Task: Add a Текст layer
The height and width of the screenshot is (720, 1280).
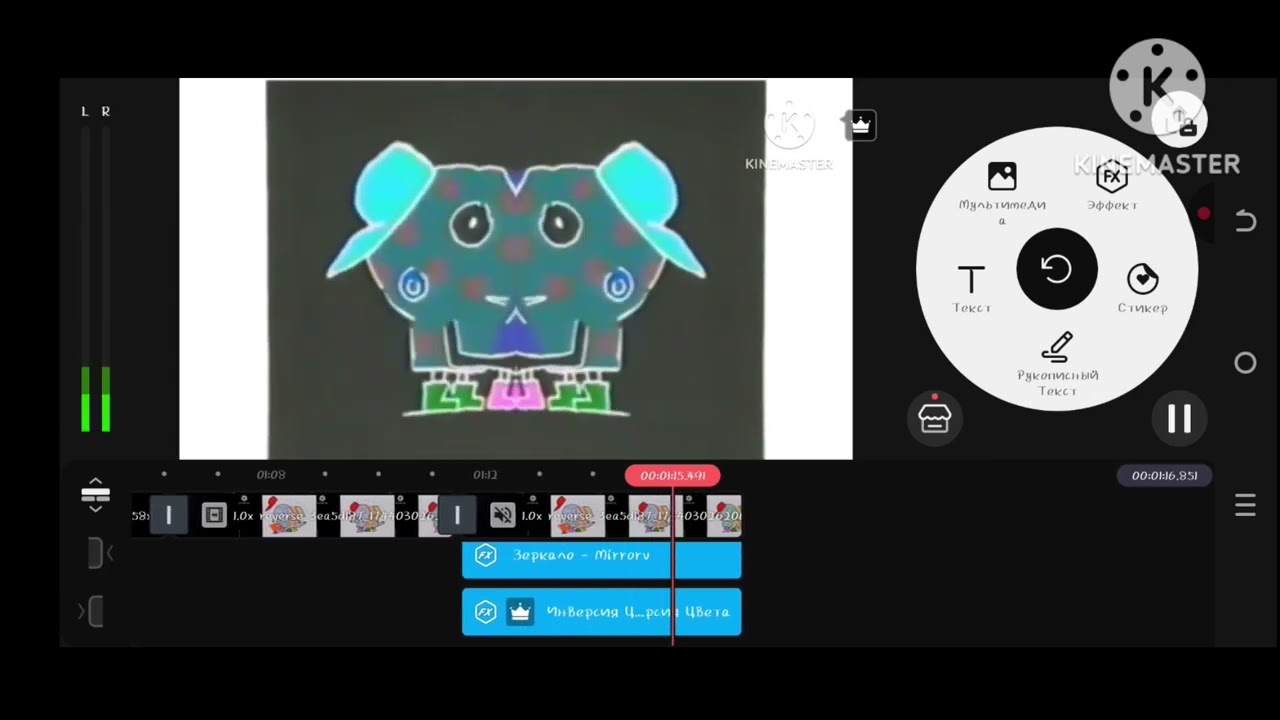Action: click(x=971, y=289)
